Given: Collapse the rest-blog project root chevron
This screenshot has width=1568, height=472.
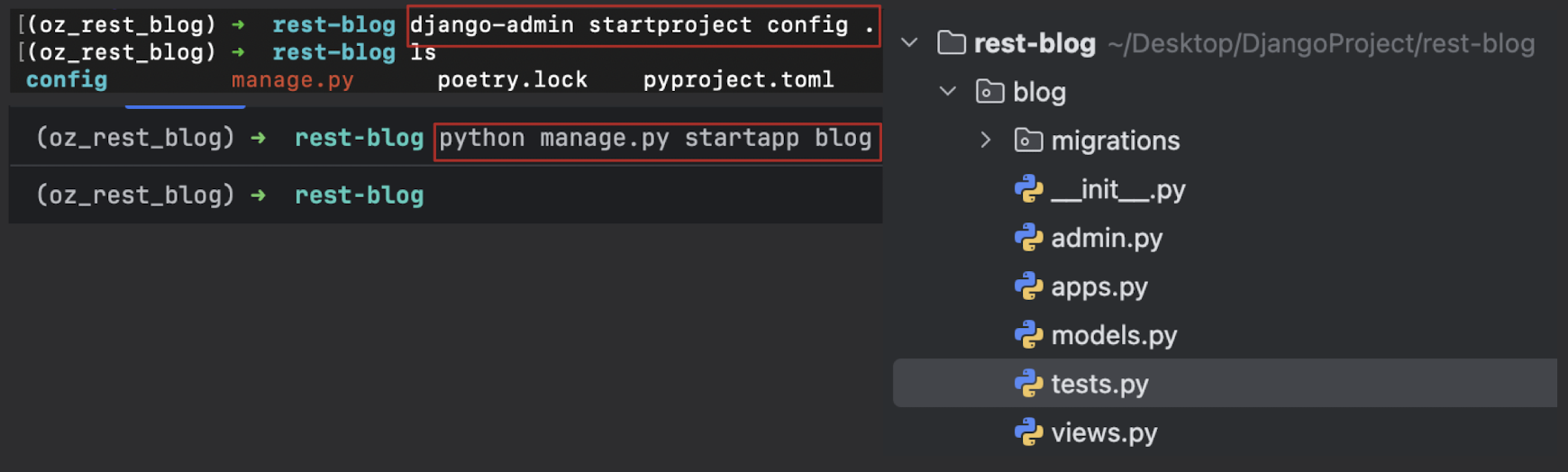Looking at the screenshot, I should click(x=910, y=43).
